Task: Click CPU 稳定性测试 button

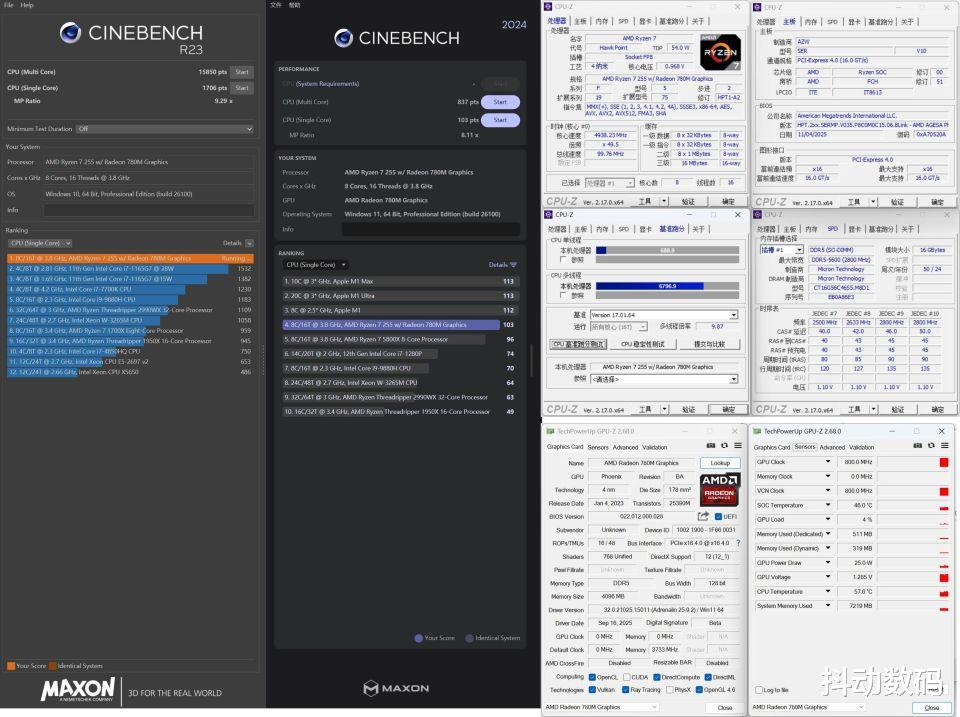Action: 642,344
